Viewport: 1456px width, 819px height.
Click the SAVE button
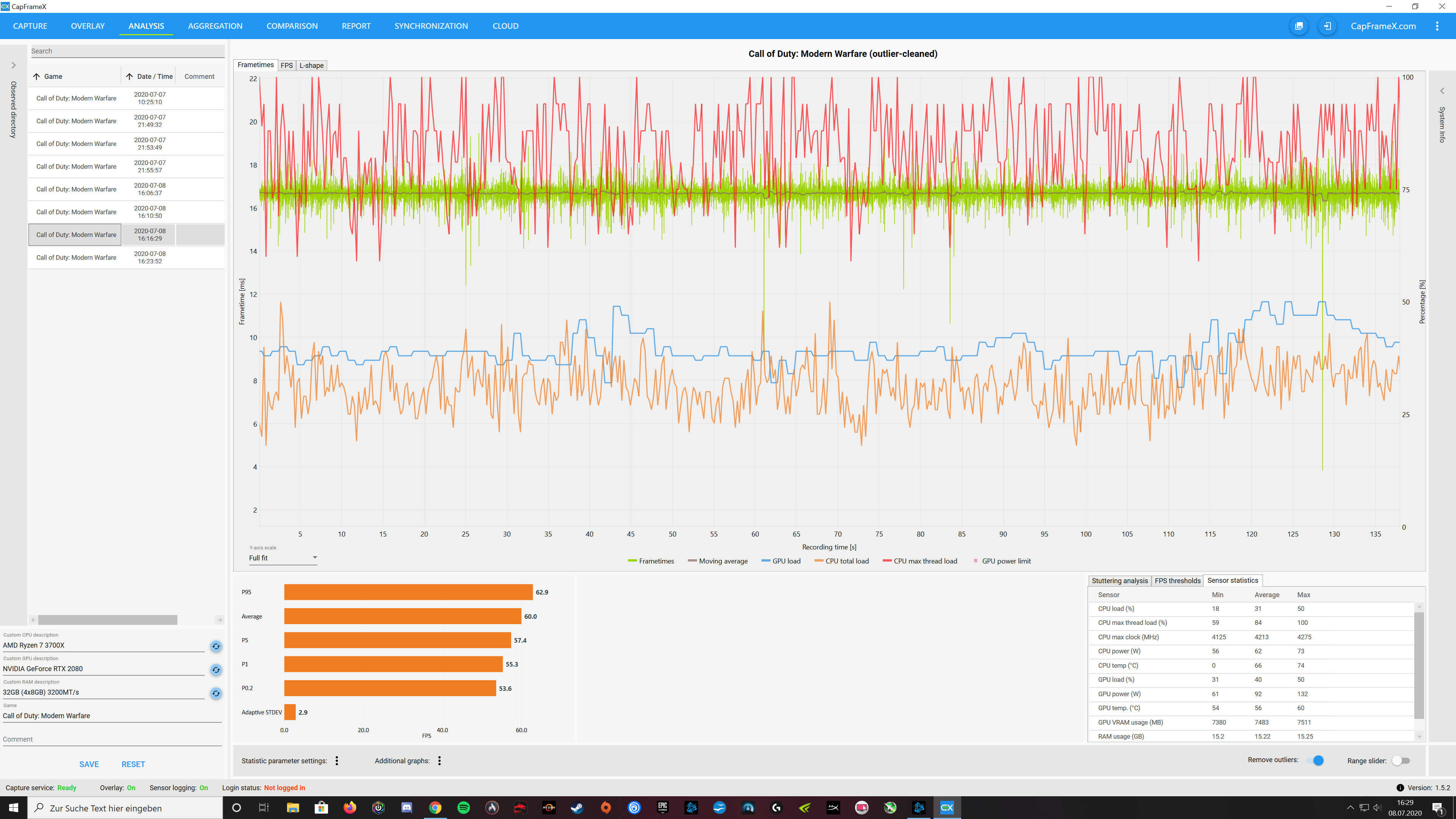[89, 764]
